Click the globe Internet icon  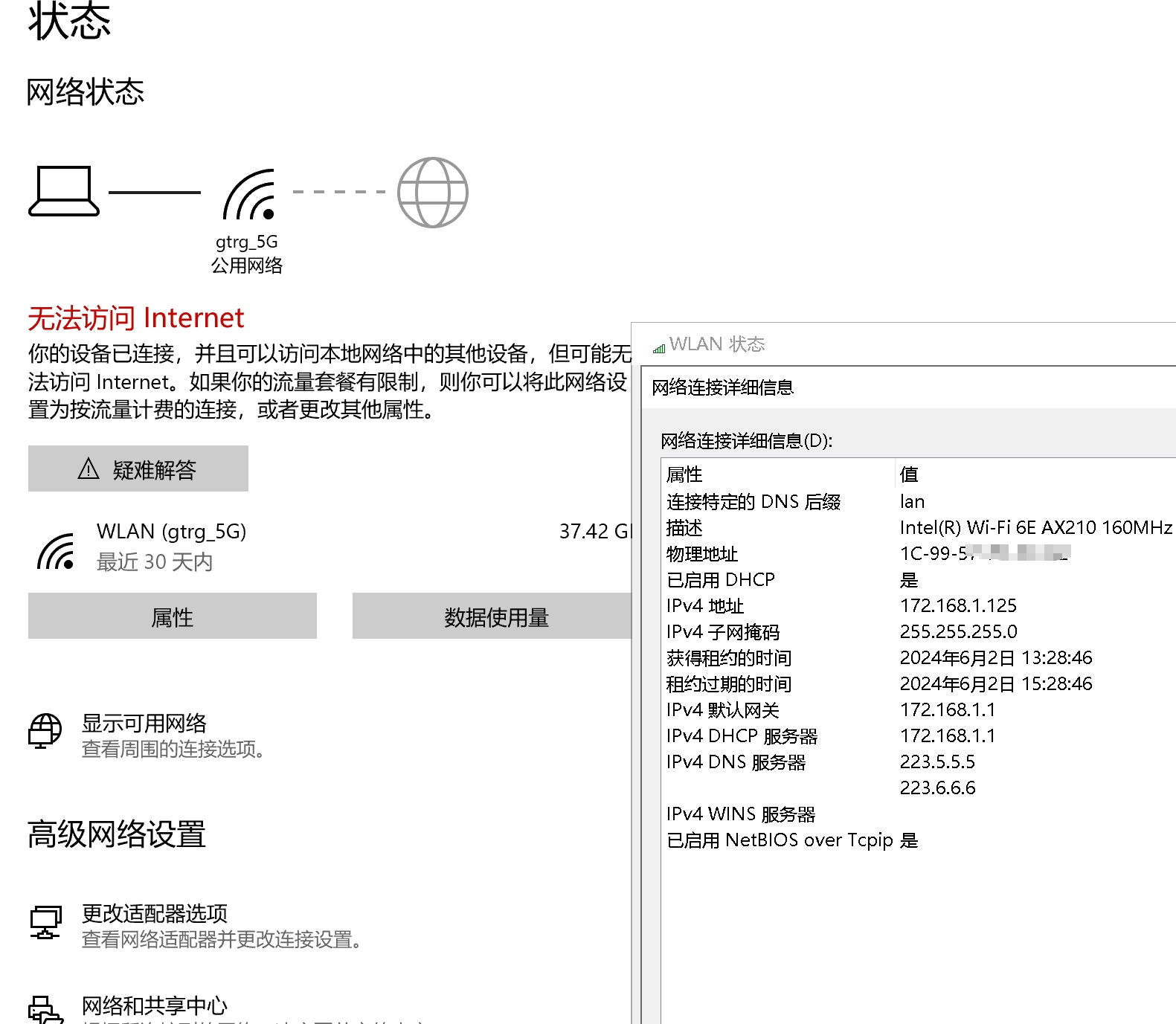(x=432, y=193)
